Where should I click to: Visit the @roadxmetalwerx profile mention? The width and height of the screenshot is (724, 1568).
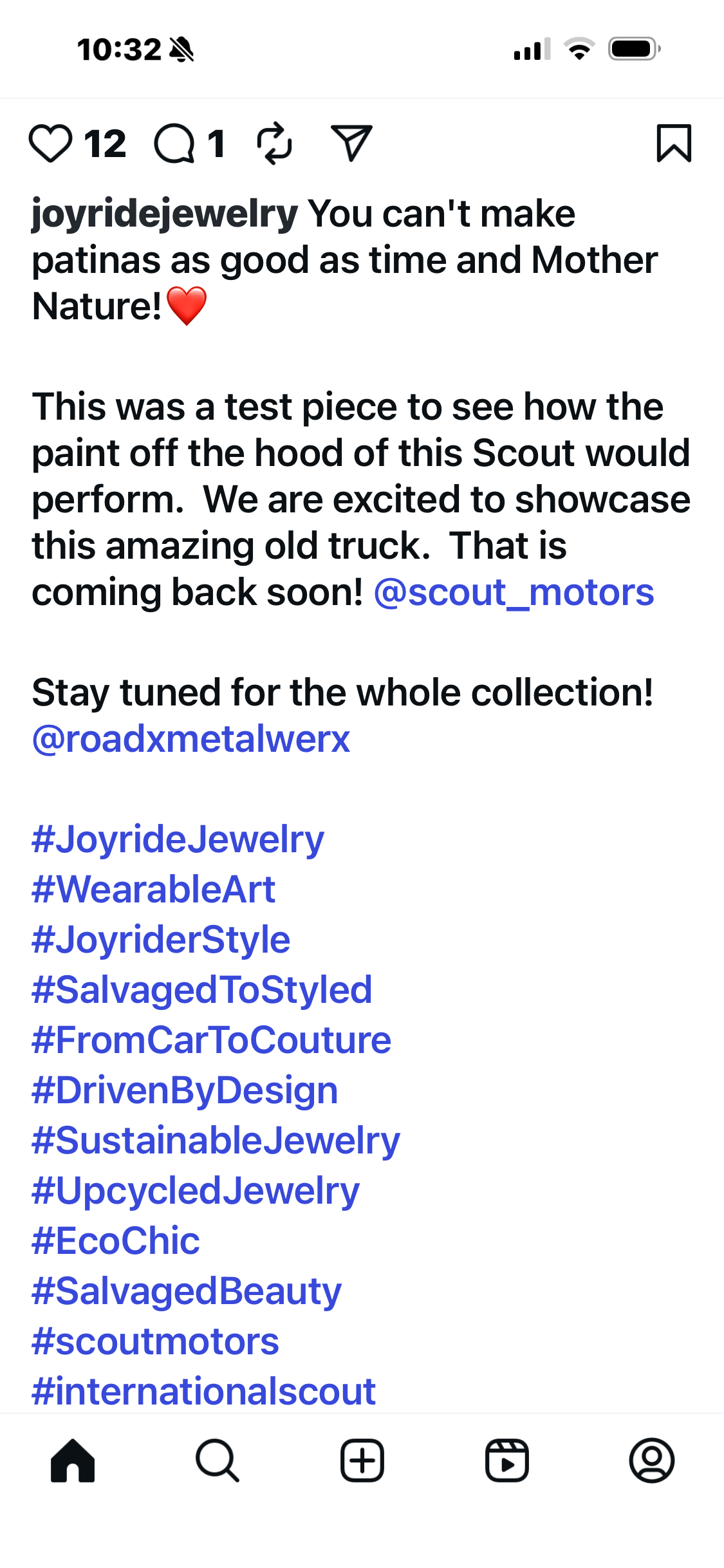click(x=191, y=739)
